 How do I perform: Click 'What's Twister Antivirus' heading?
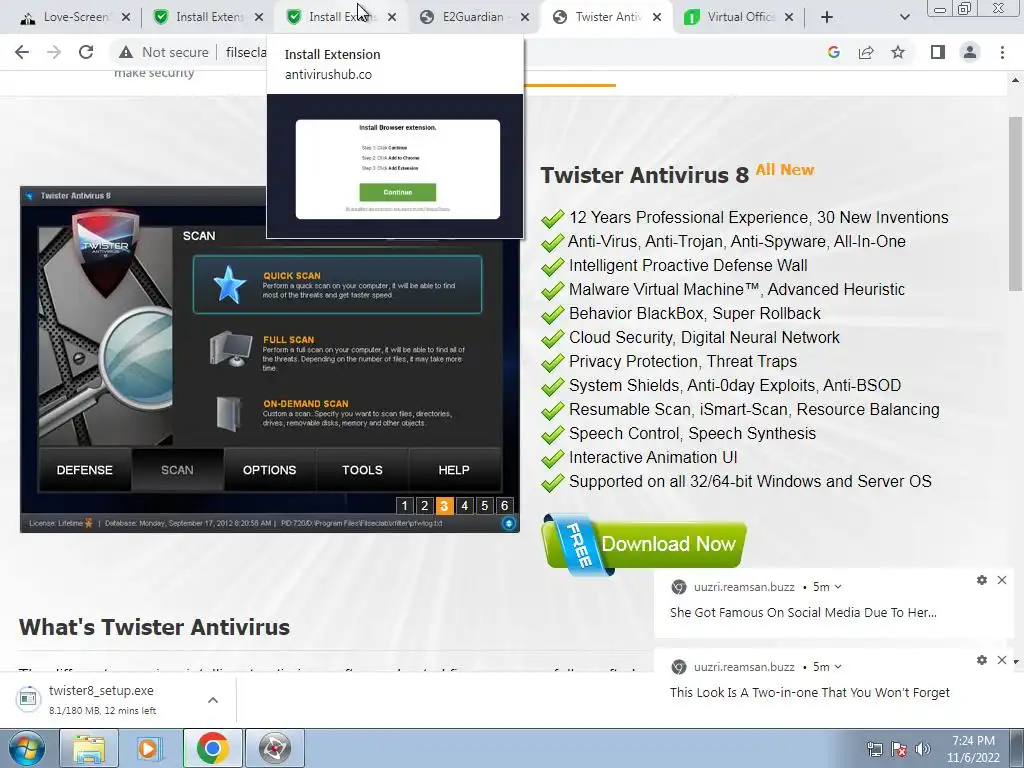pos(154,627)
